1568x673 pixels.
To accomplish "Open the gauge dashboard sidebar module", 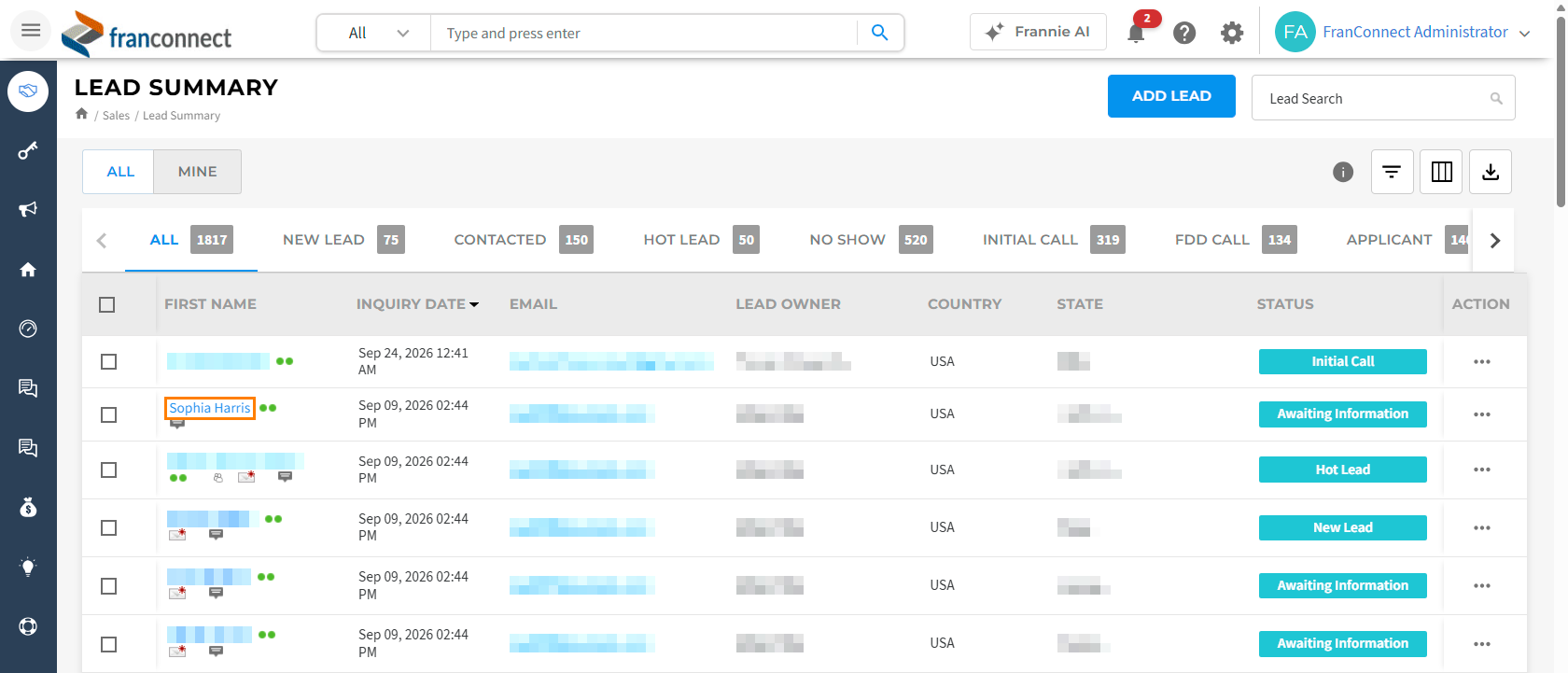I will [28, 329].
